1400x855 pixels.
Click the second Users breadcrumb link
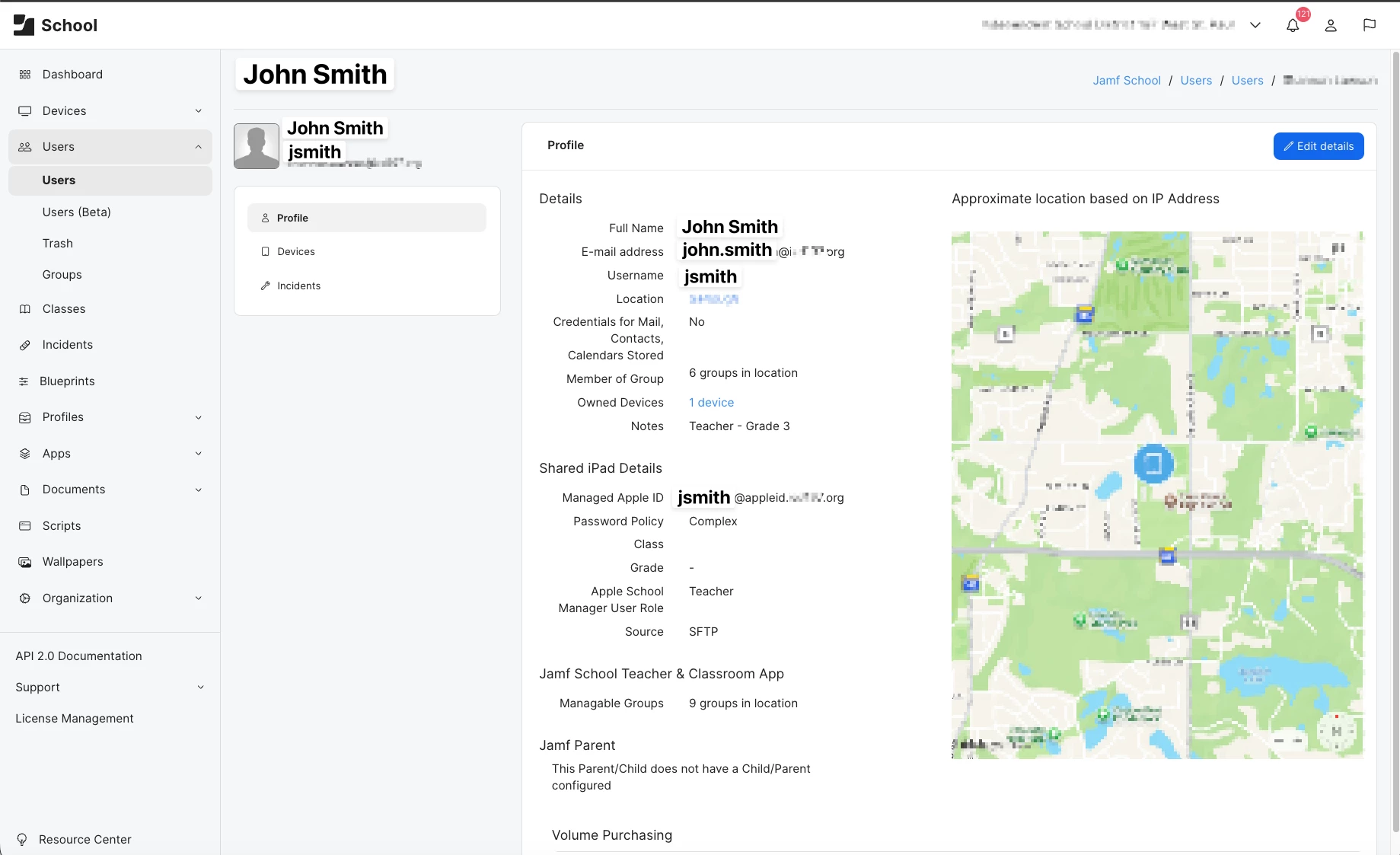[x=1247, y=81]
